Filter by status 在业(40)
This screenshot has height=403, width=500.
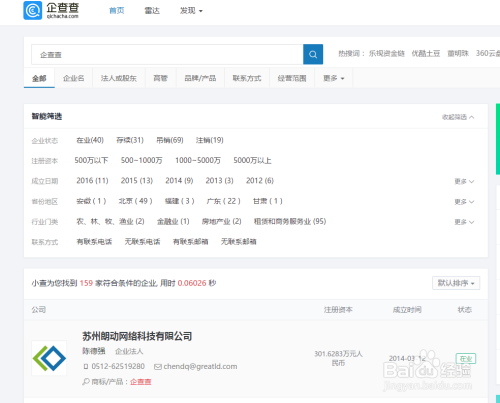(90, 140)
